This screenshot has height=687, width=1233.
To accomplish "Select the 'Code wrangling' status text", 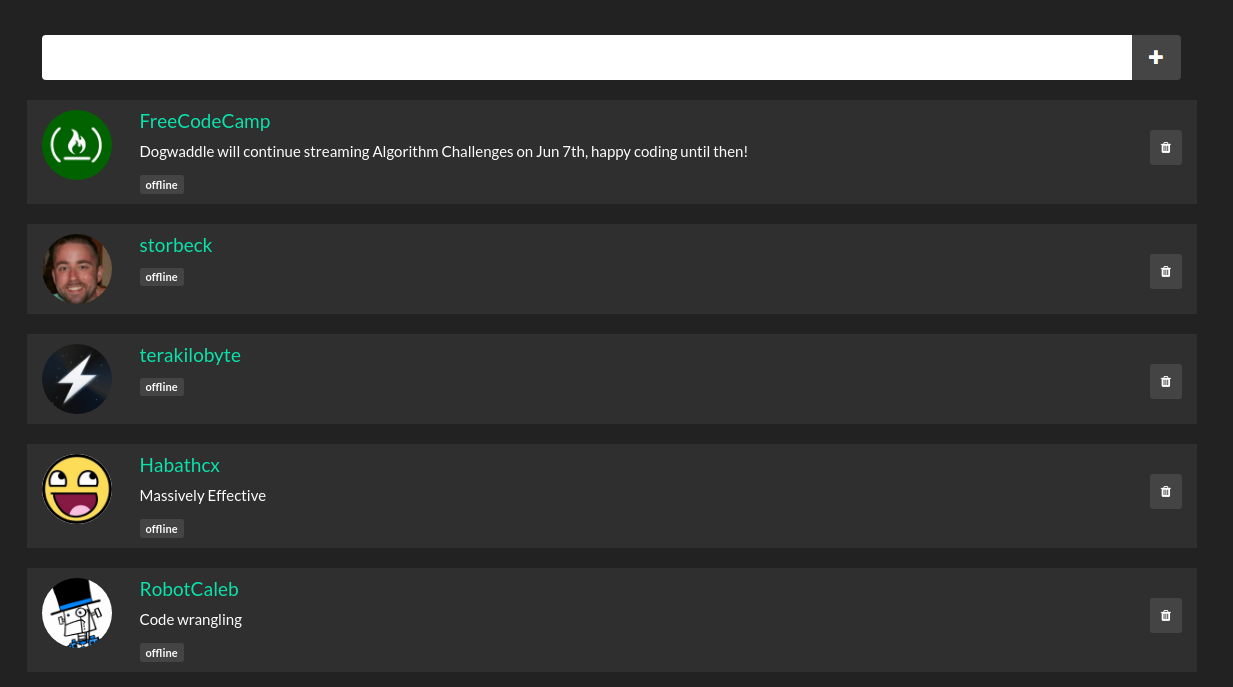I will pos(191,620).
